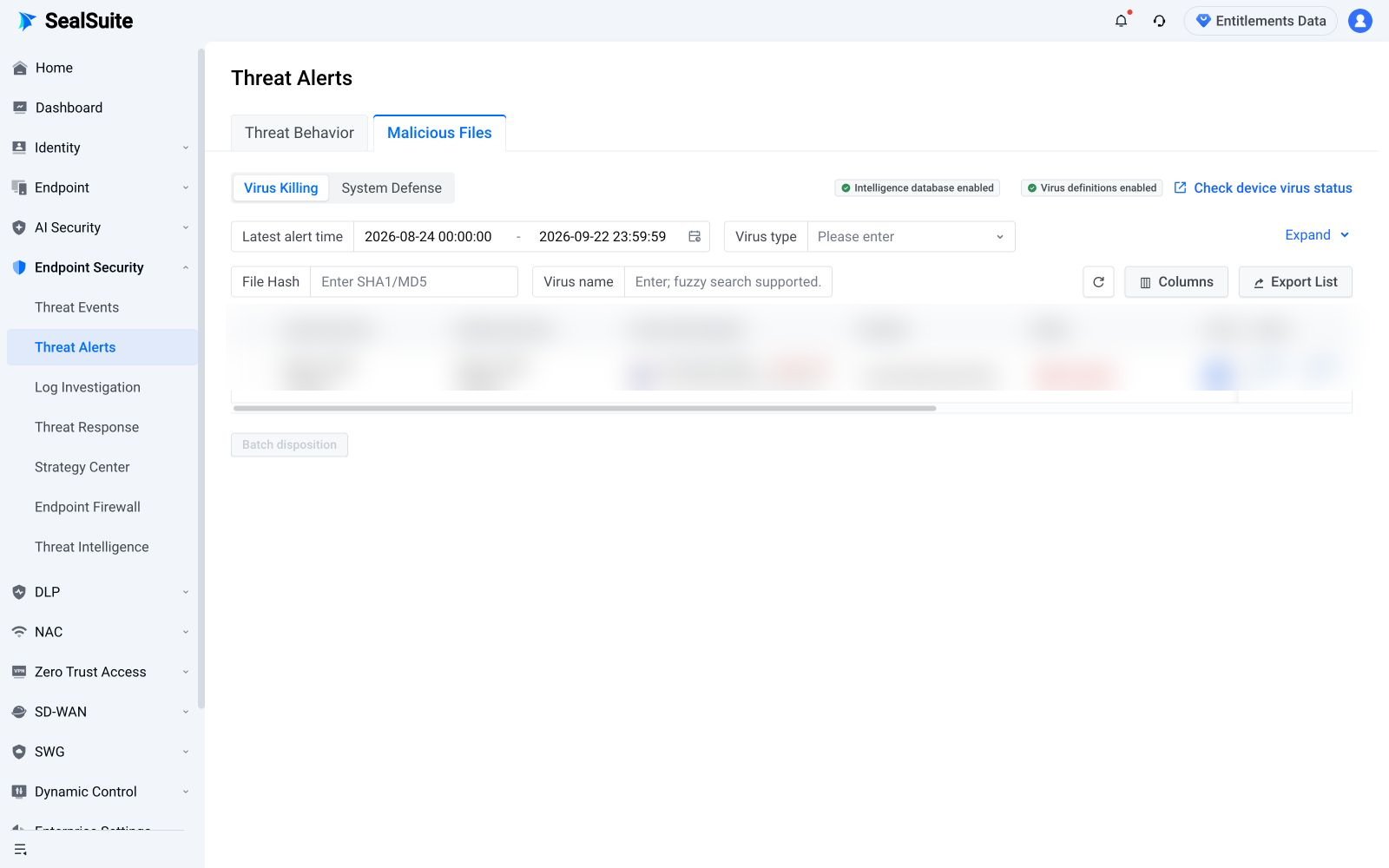Click the support headset icon

[1159, 21]
